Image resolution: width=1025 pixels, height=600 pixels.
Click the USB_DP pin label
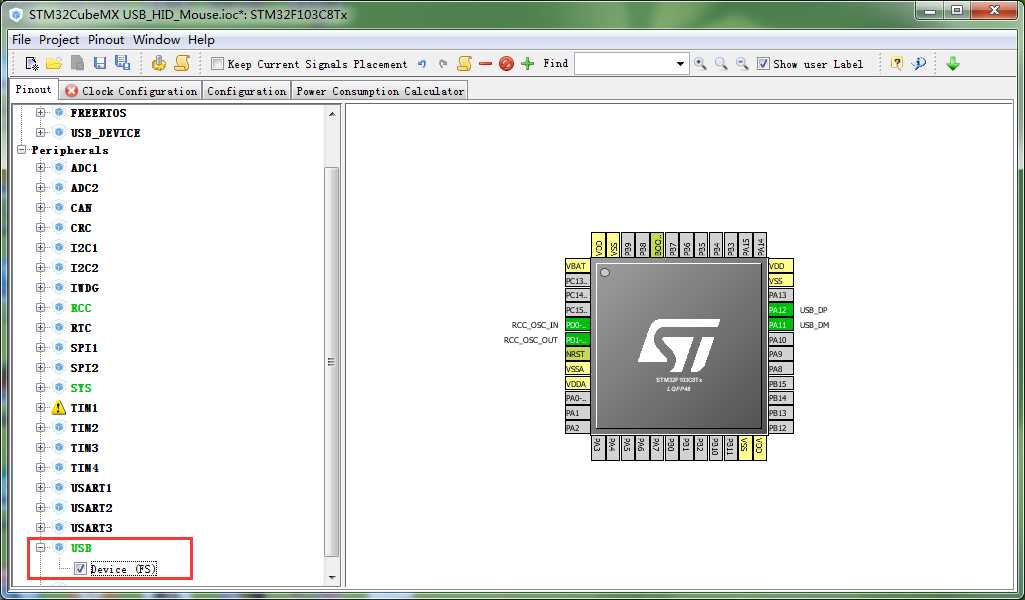[x=813, y=310]
